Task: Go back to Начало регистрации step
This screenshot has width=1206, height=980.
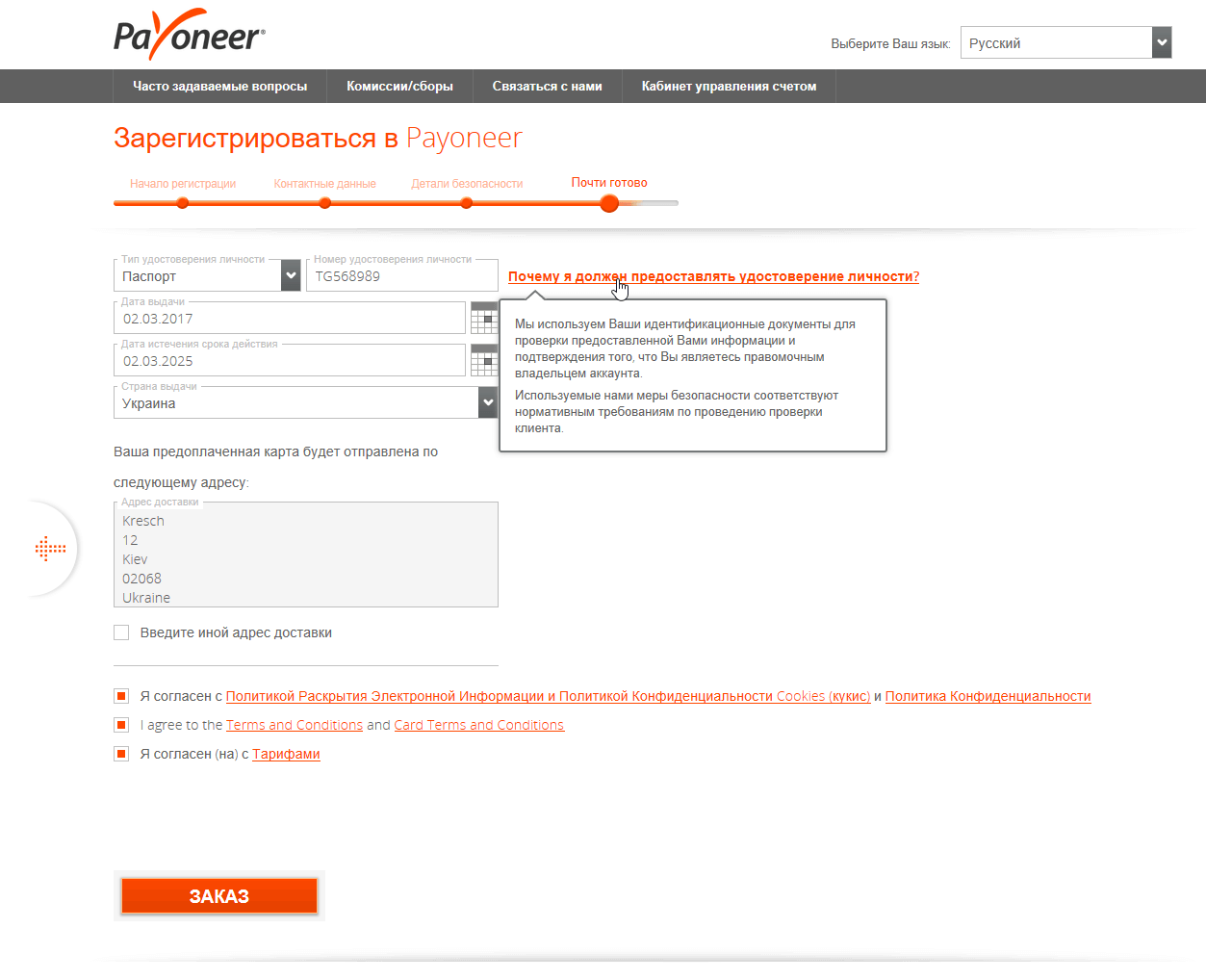Action: pyautogui.click(x=183, y=183)
